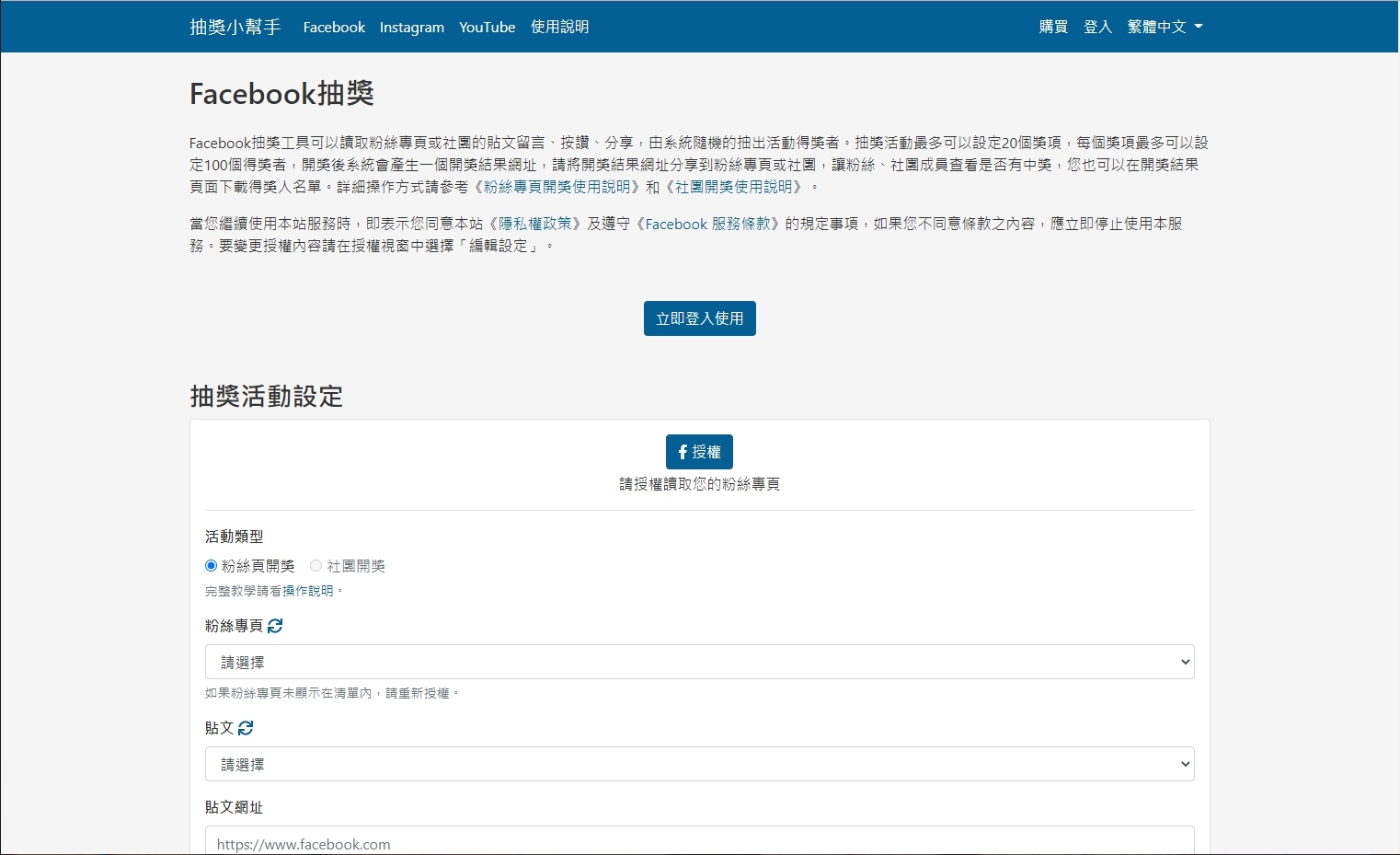Select the 粉絲頁開獎 radio button
The image size is (1400, 855).
pos(211,566)
